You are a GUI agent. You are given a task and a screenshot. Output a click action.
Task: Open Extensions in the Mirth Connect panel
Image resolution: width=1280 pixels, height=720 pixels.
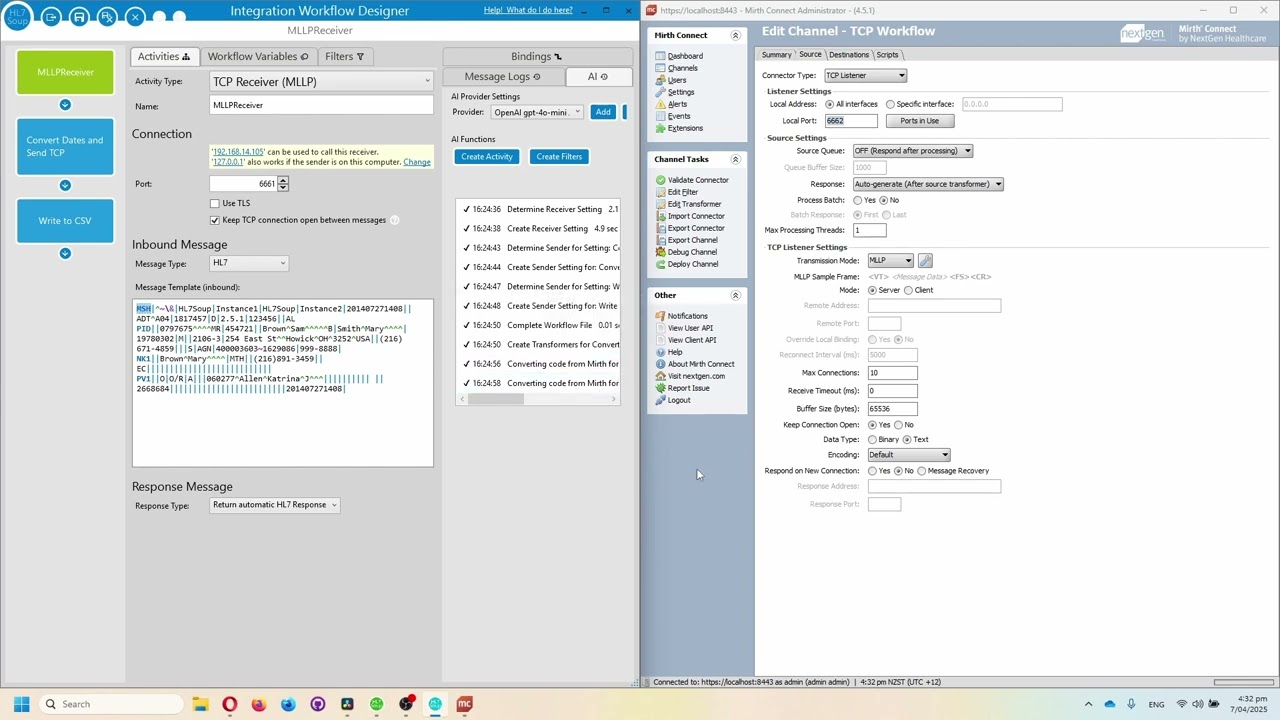685,128
